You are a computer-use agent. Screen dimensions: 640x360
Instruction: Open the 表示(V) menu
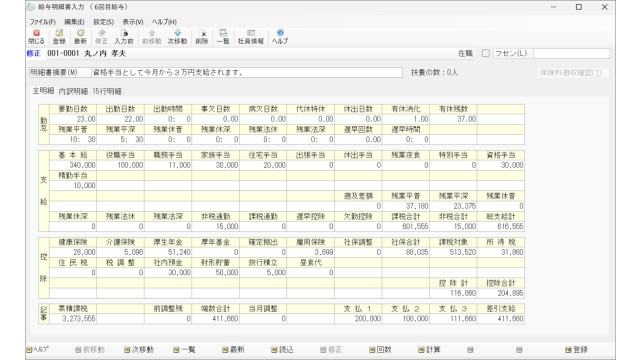click(x=133, y=22)
